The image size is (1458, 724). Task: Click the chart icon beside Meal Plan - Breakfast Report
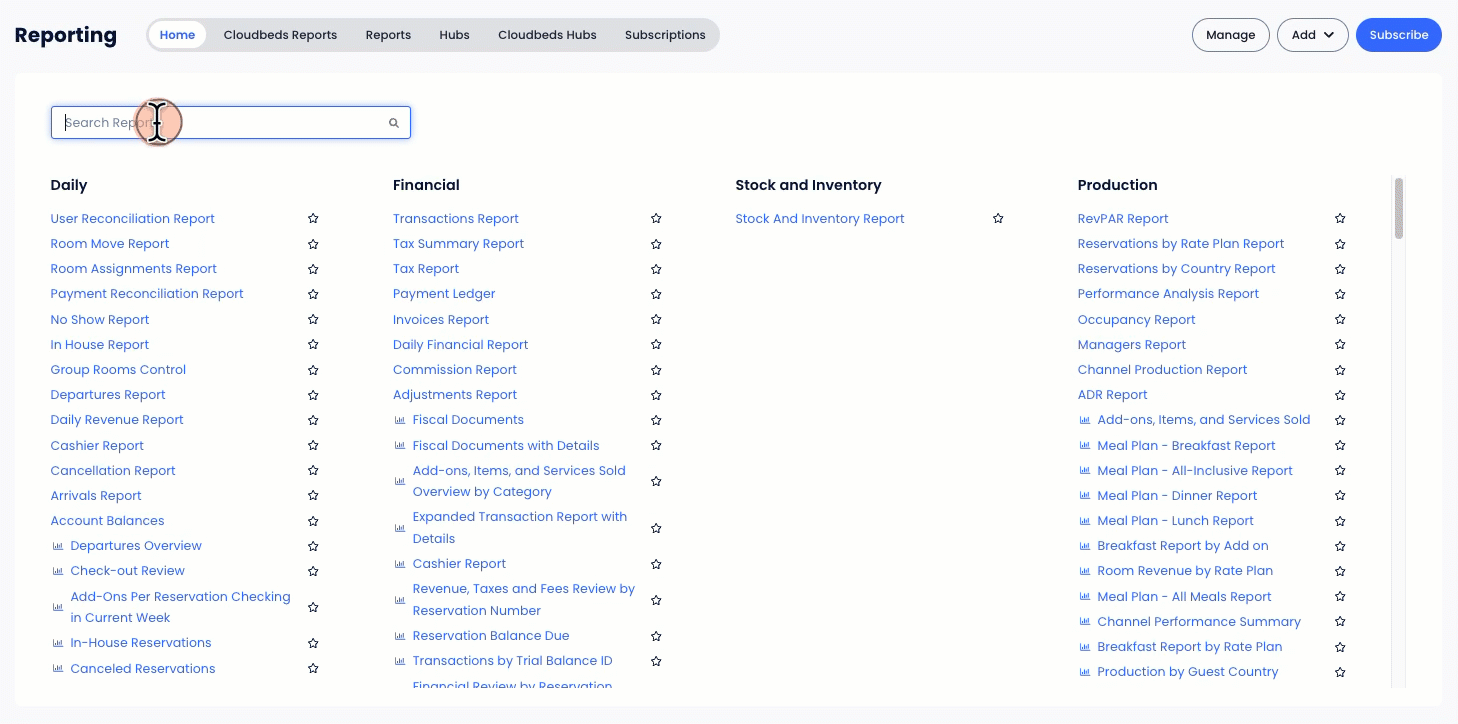(1084, 445)
